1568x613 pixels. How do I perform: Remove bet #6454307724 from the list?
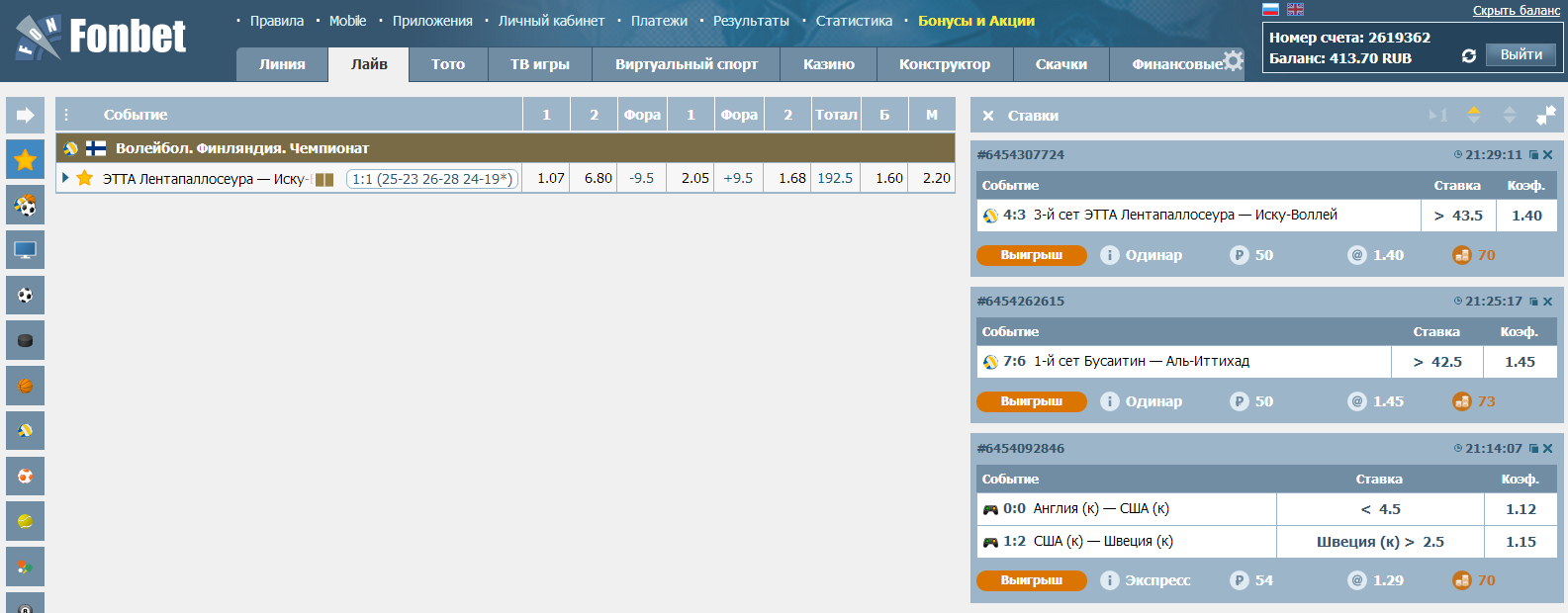[1548, 155]
